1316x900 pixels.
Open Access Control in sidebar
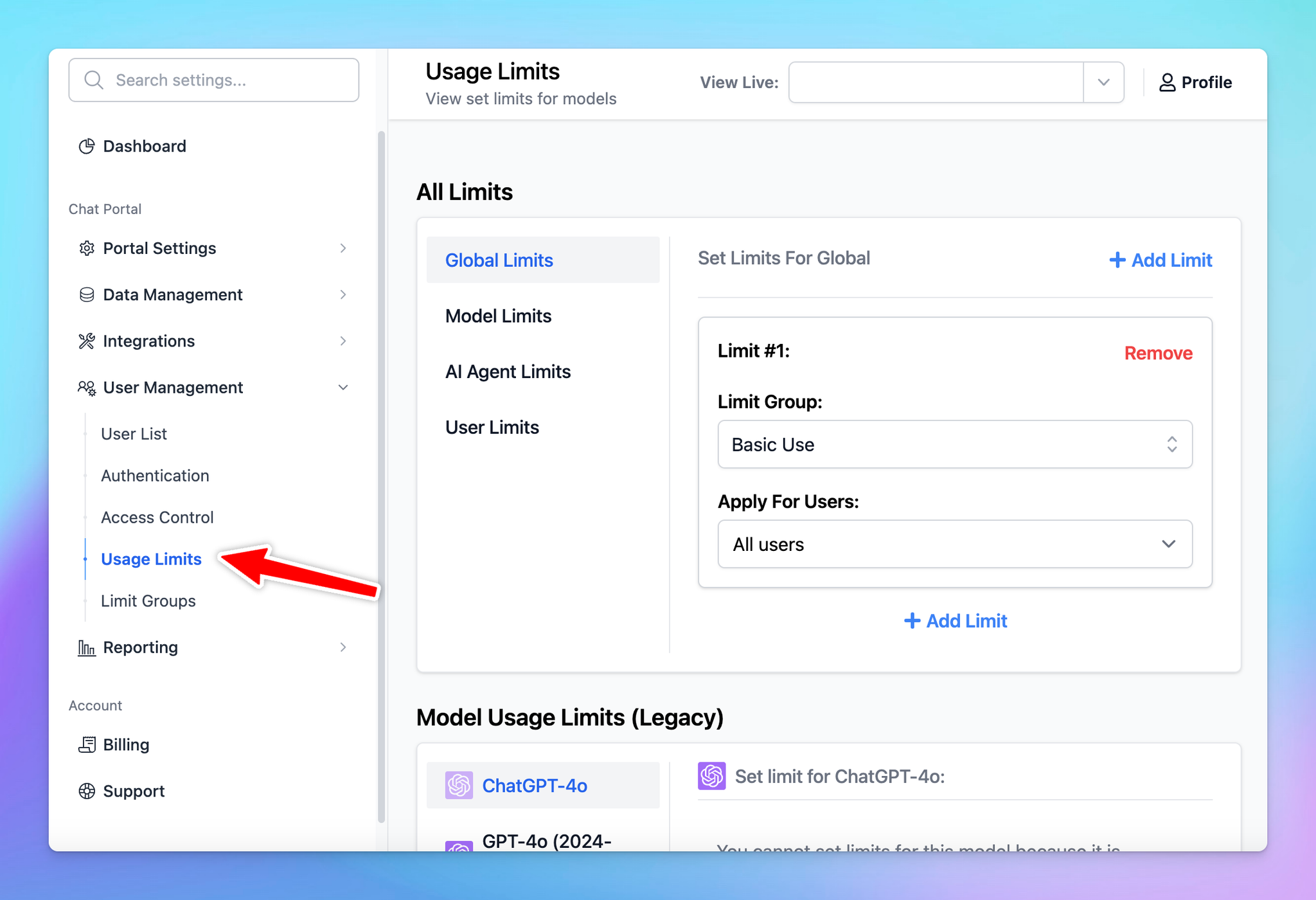(157, 517)
